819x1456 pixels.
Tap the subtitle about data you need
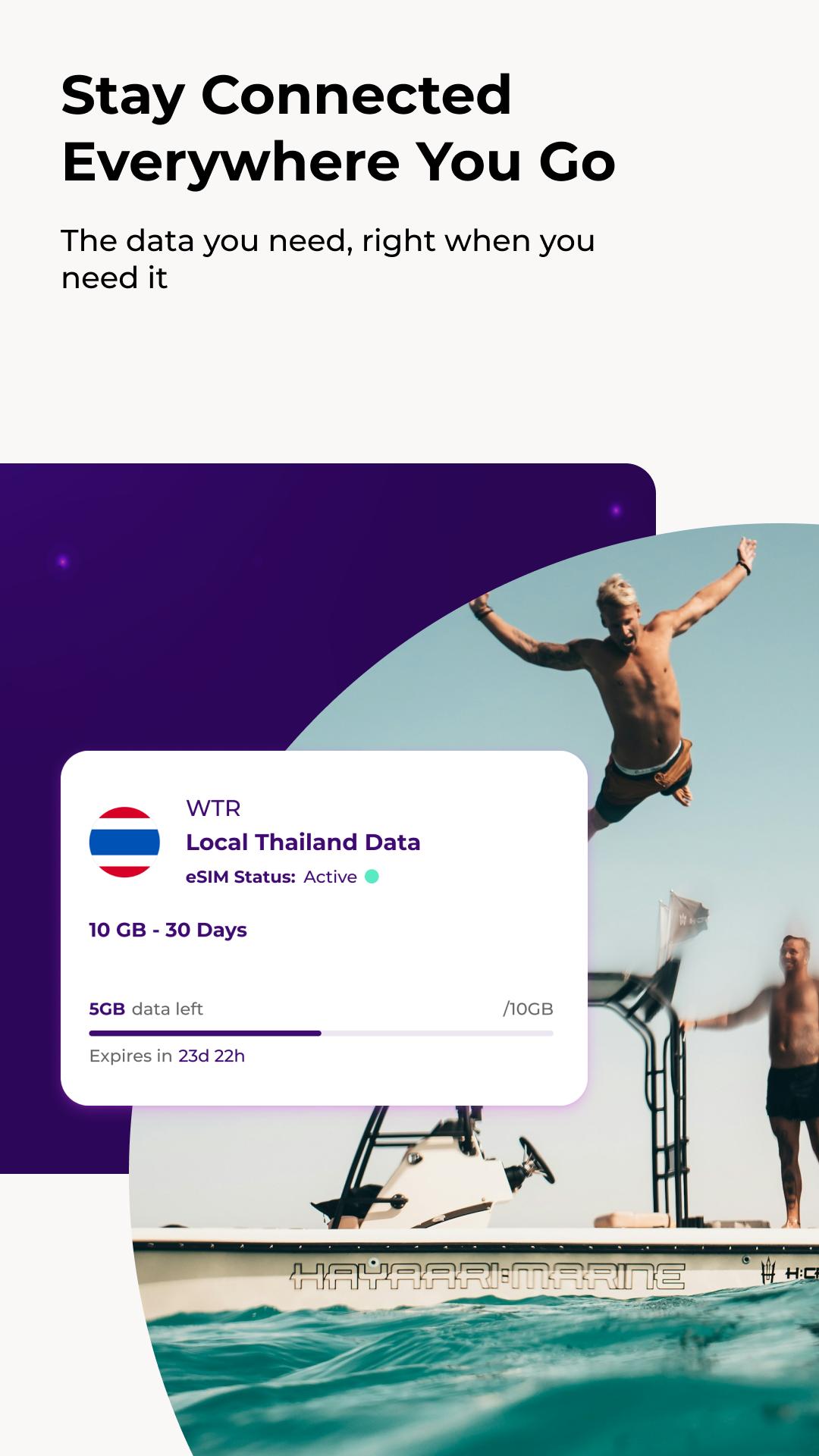pos(328,259)
